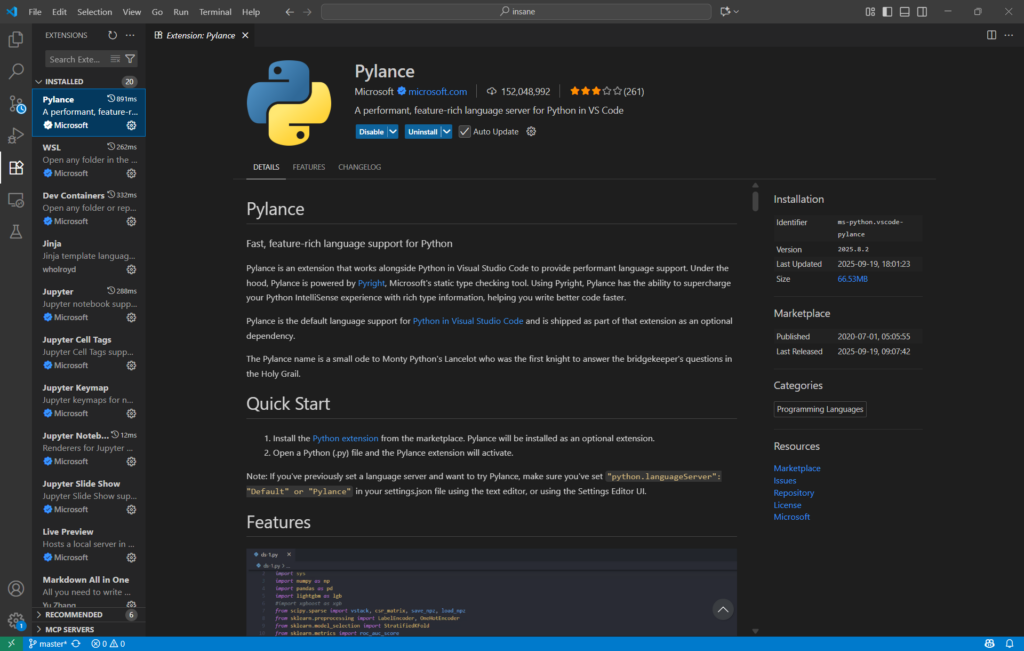1024x651 pixels.
Task: Open manage gear for Jupyter extension
Action: [131, 317]
